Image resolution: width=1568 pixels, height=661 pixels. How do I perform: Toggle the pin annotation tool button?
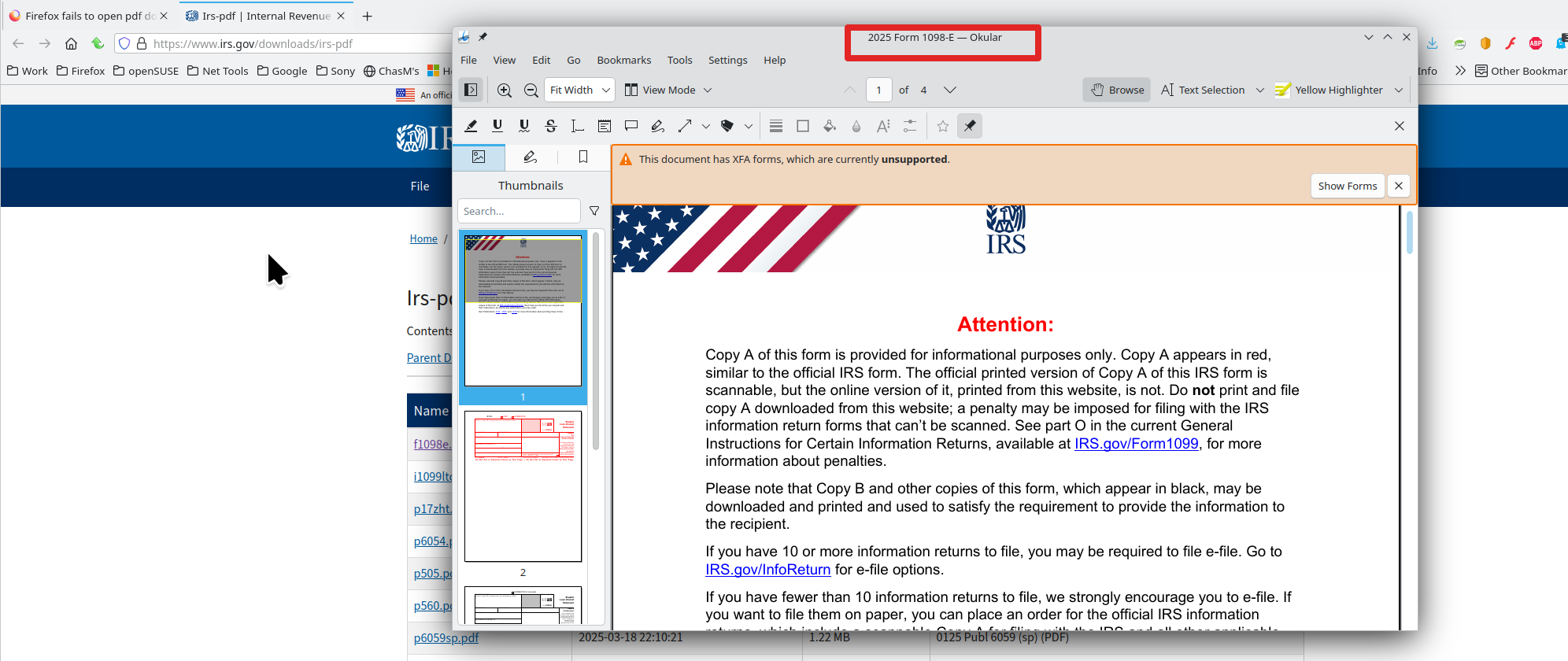pos(970,126)
